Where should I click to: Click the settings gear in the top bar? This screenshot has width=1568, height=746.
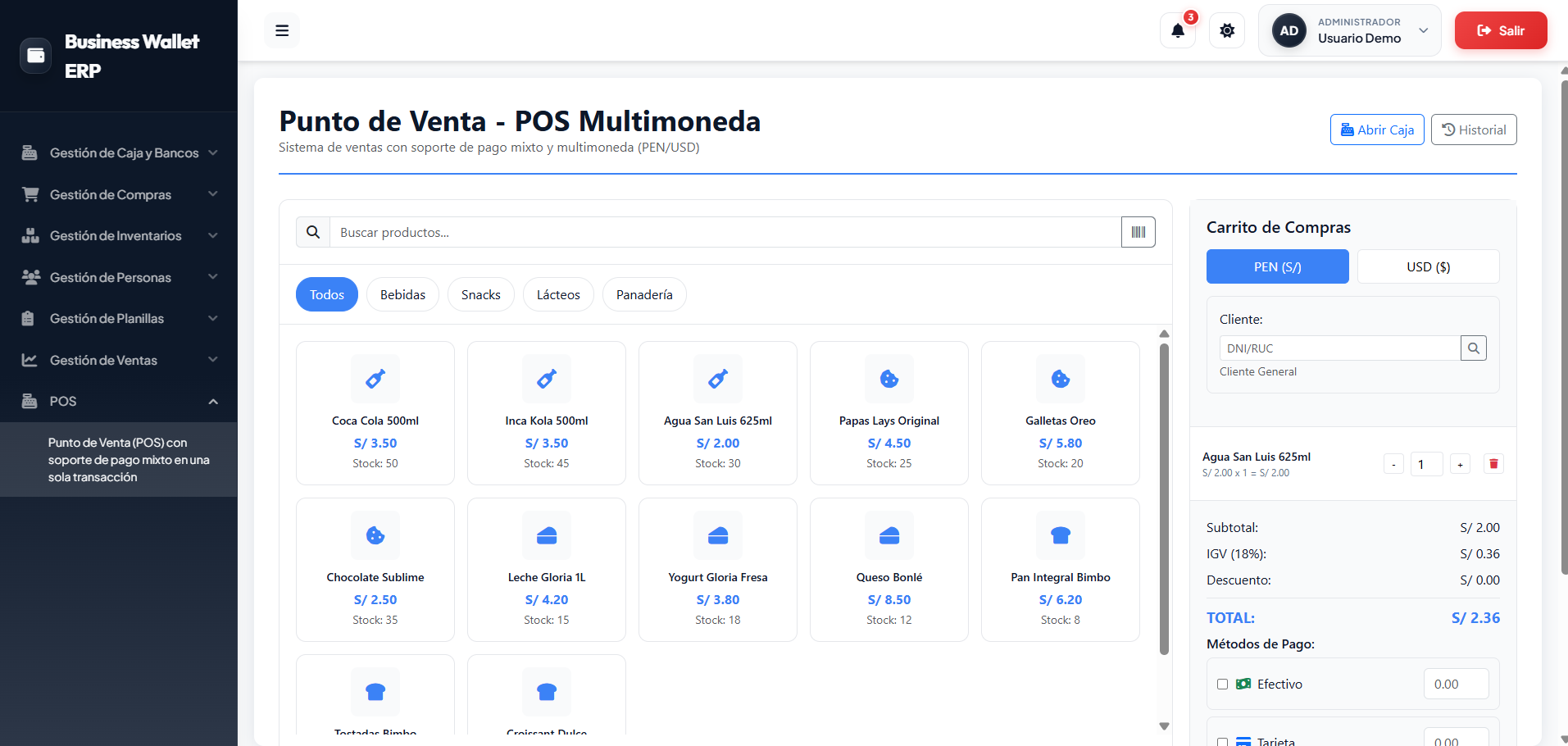pos(1227,30)
